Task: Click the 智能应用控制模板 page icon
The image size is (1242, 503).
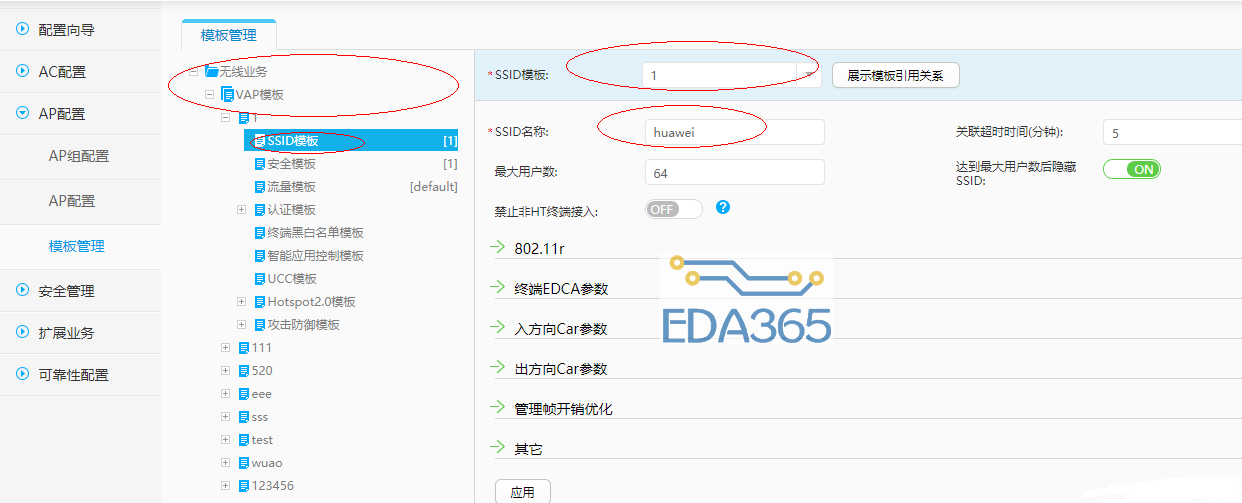Action: point(260,256)
